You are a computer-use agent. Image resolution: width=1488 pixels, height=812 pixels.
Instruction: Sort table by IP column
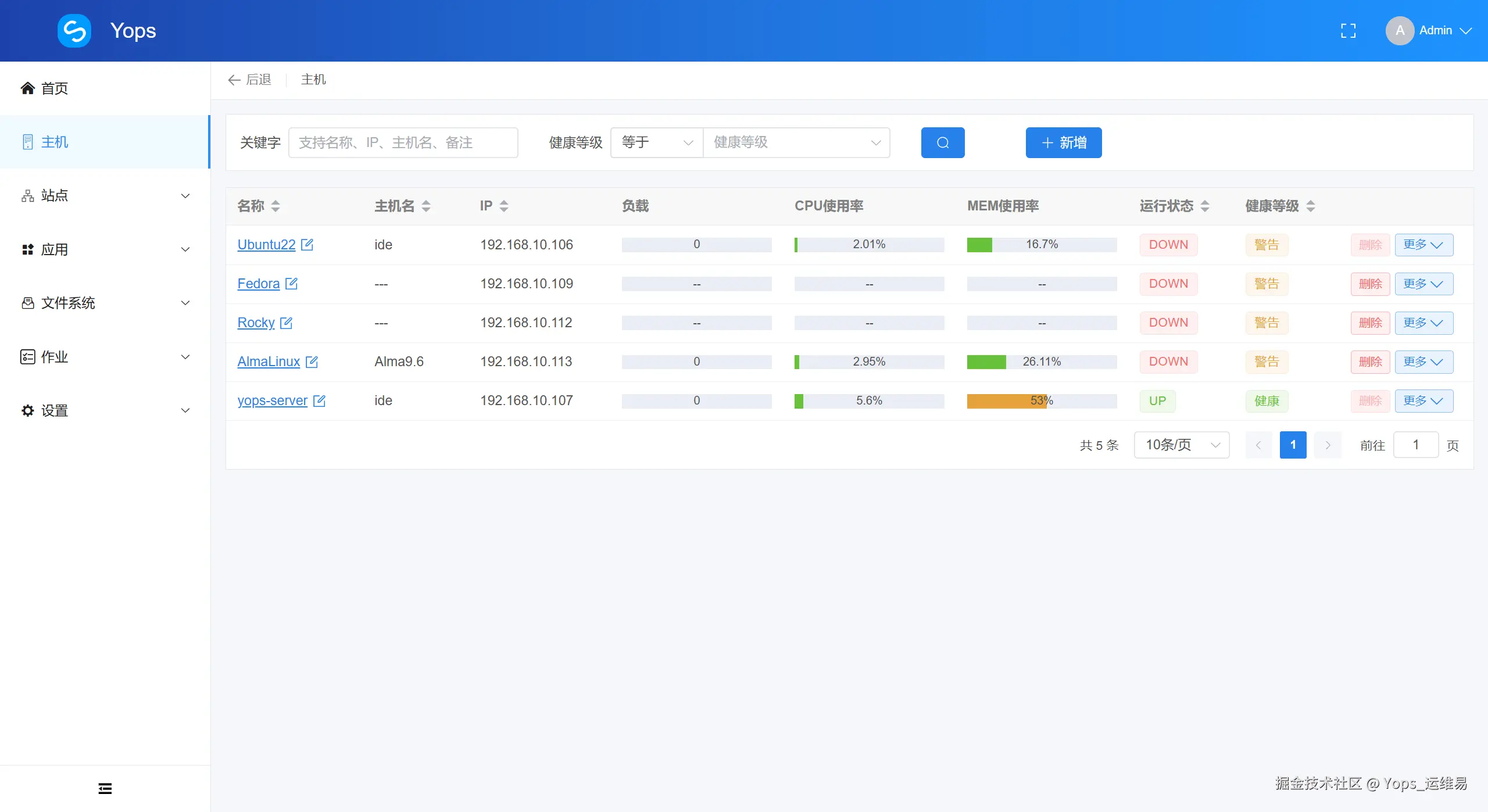coord(504,206)
